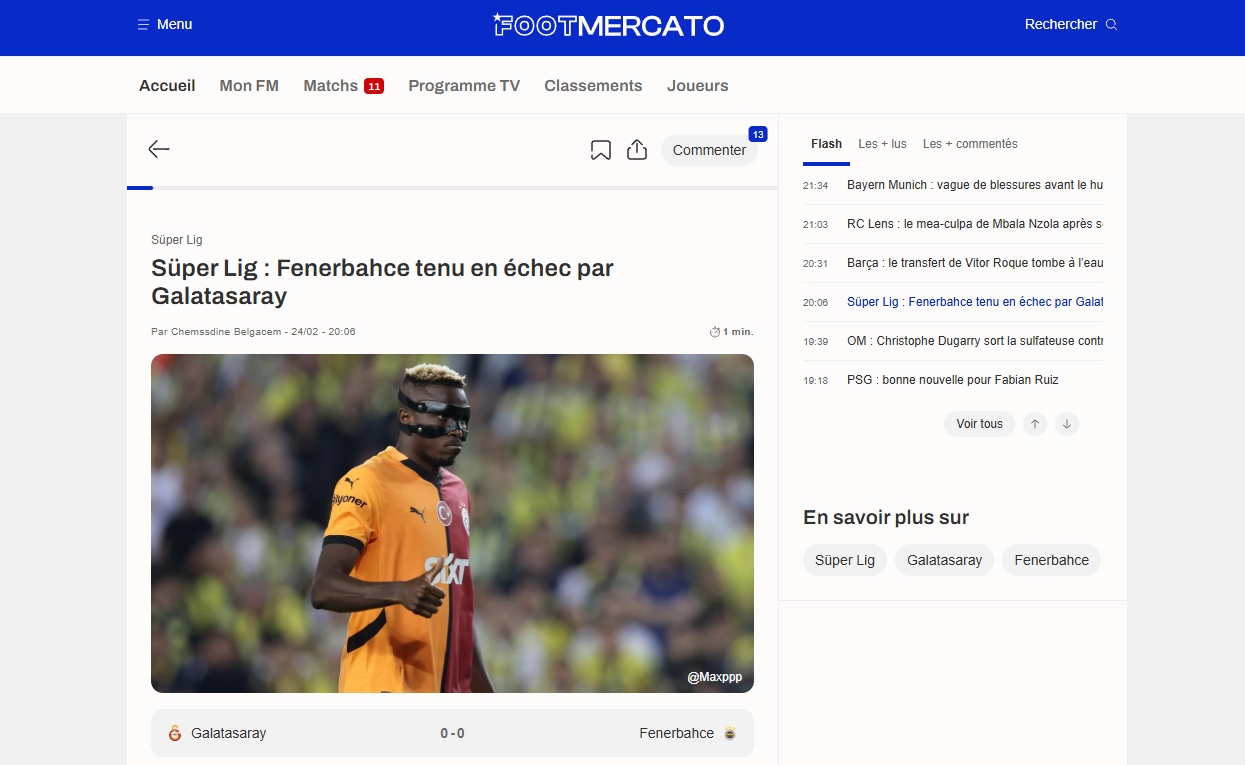
Task: Click Galatasaray team name in scoreboard
Action: point(229,733)
